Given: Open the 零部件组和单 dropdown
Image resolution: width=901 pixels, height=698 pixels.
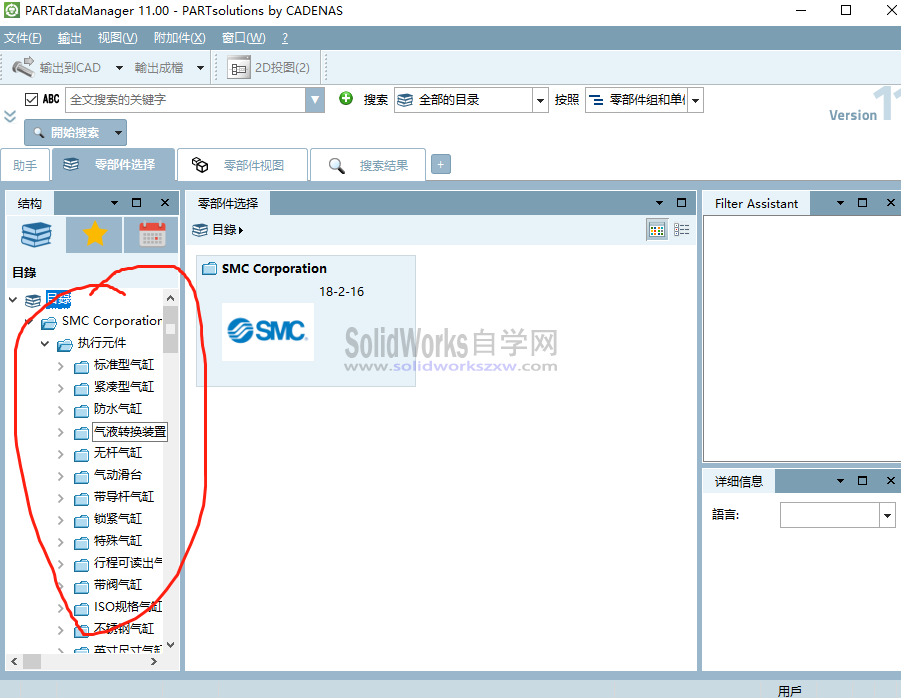Looking at the screenshot, I should pos(694,101).
